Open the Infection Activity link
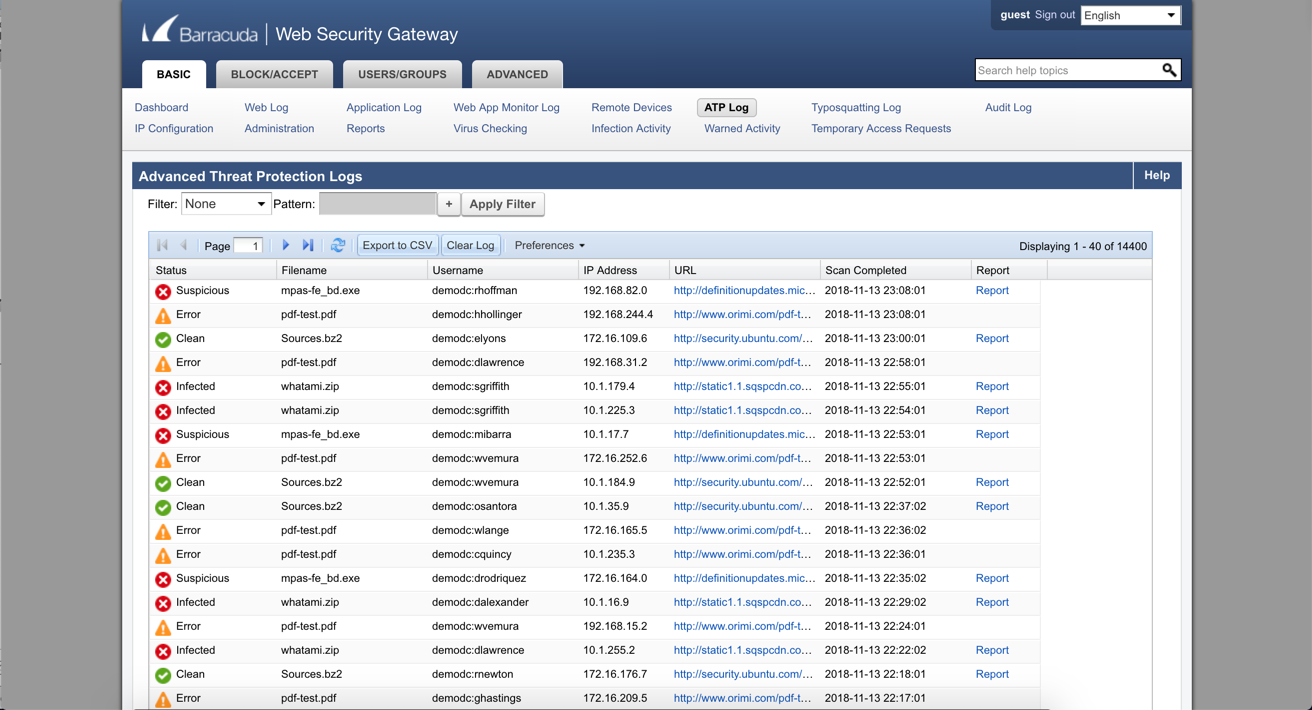This screenshot has height=710, width=1312. click(630, 128)
